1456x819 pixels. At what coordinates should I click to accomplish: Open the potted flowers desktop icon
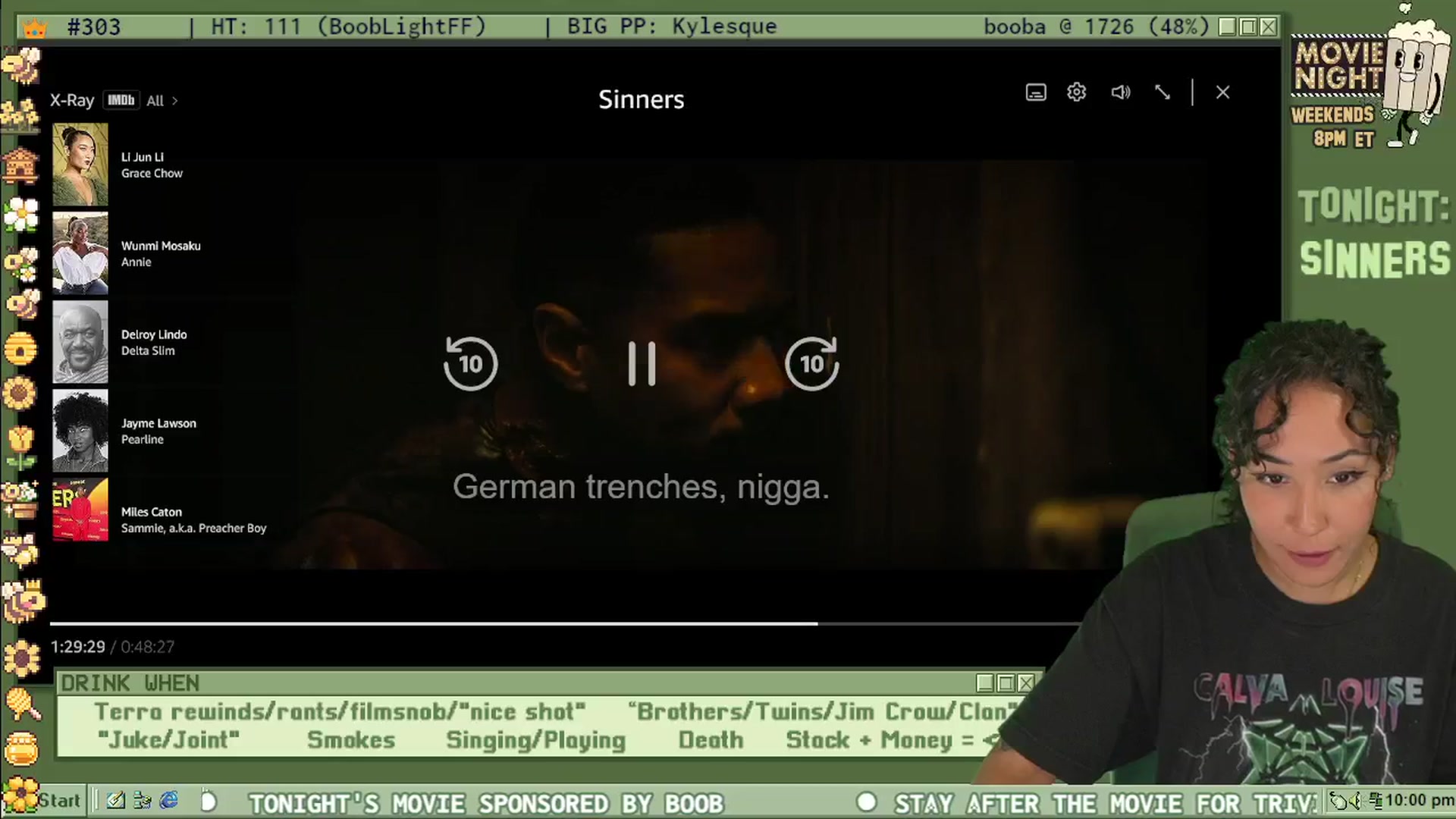tap(20, 500)
